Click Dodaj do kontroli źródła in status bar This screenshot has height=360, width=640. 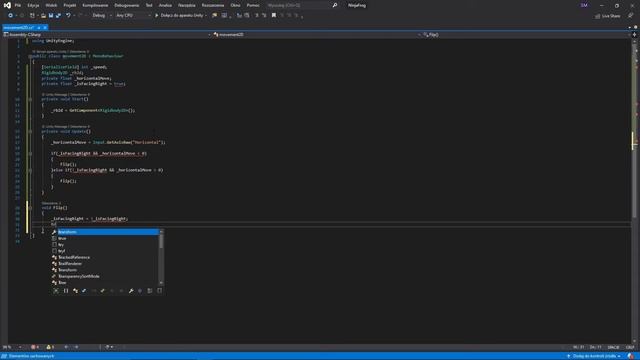(594, 356)
